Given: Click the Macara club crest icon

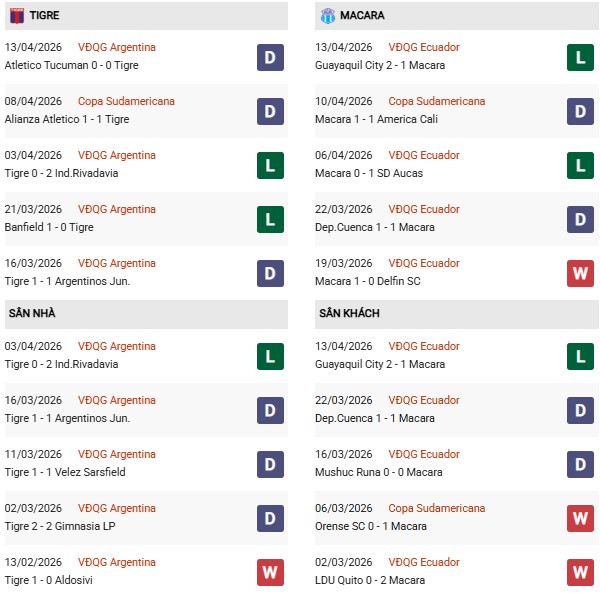Looking at the screenshot, I should (x=328, y=16).
